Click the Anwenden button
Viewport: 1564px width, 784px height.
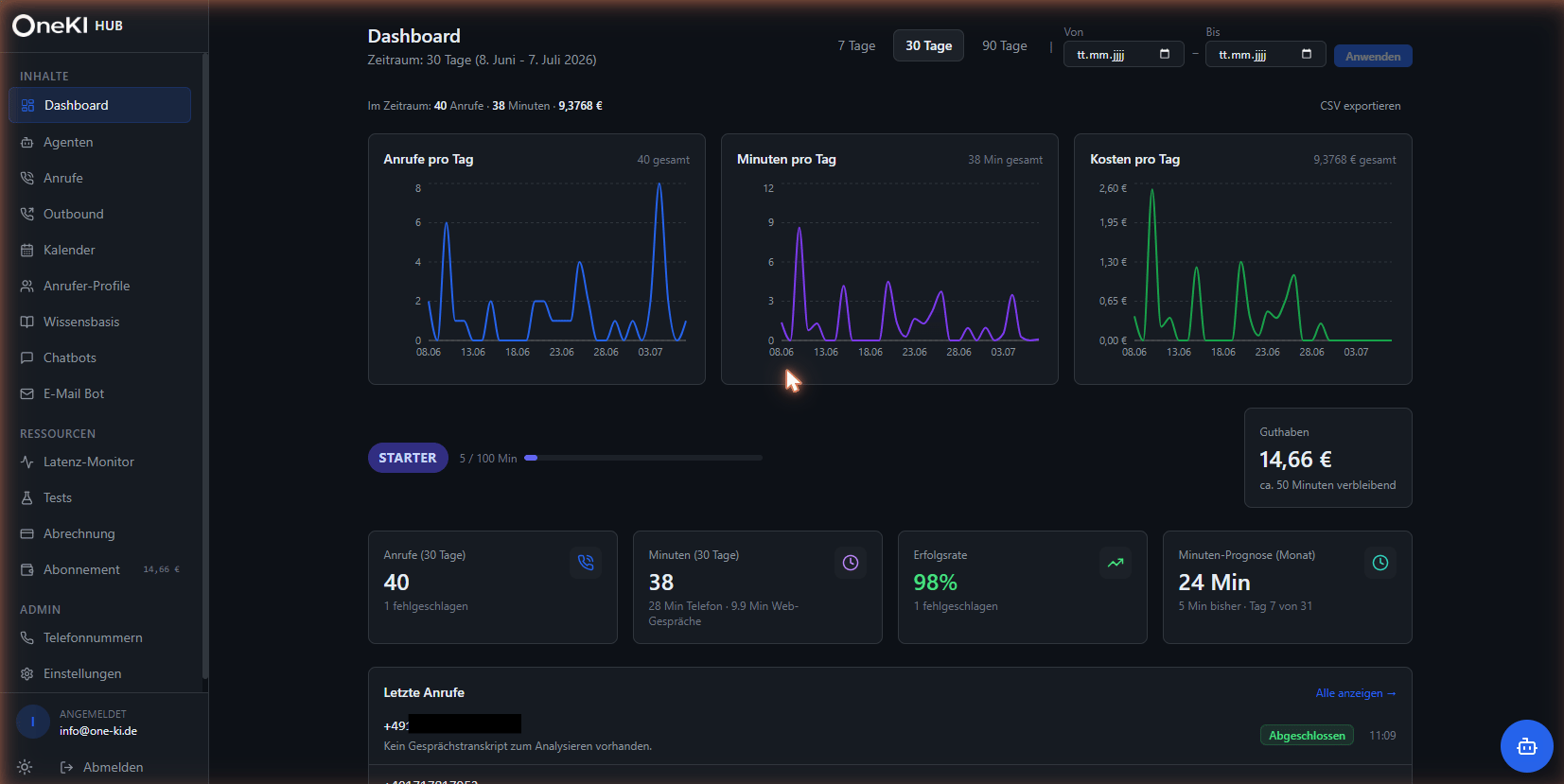pyautogui.click(x=1373, y=56)
